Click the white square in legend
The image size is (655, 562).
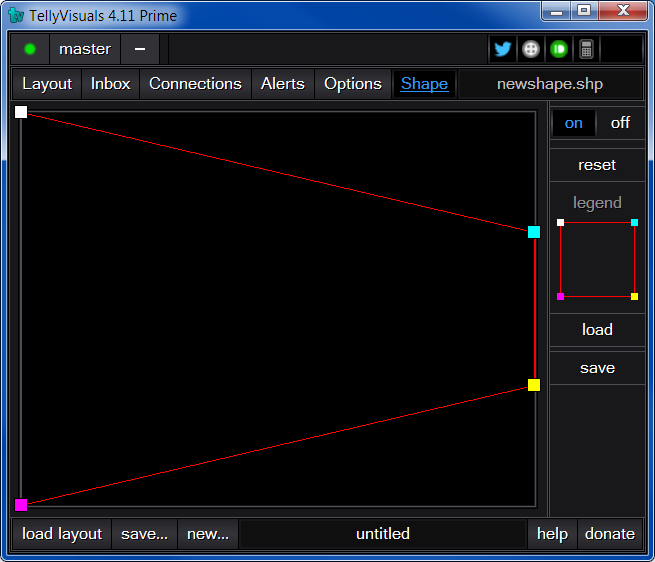click(x=561, y=223)
